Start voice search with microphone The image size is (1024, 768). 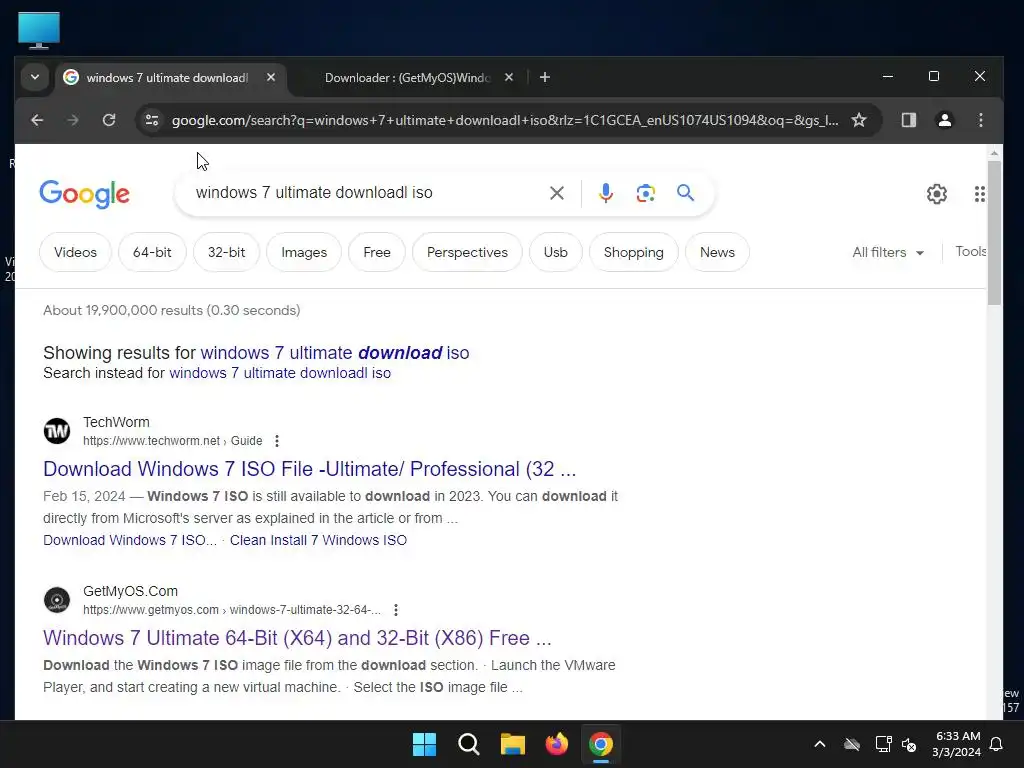coord(605,193)
